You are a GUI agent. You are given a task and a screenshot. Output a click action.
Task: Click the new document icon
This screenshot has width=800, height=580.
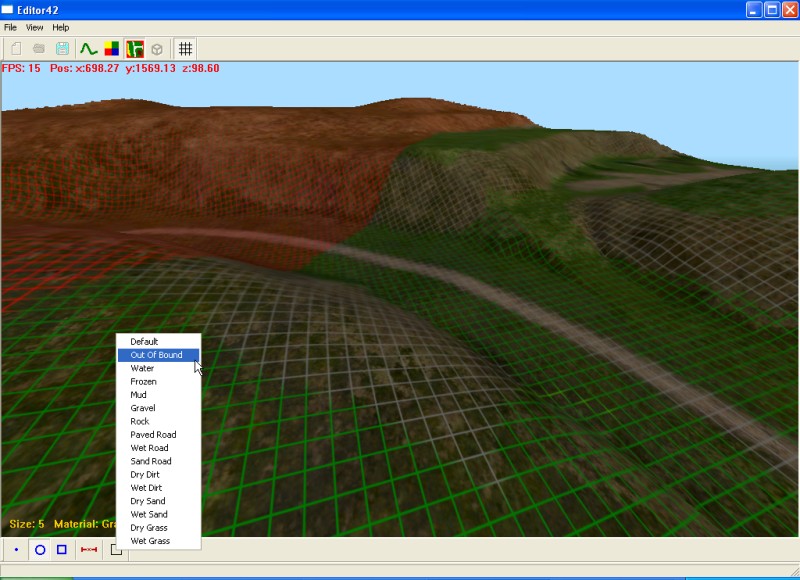pos(16,48)
